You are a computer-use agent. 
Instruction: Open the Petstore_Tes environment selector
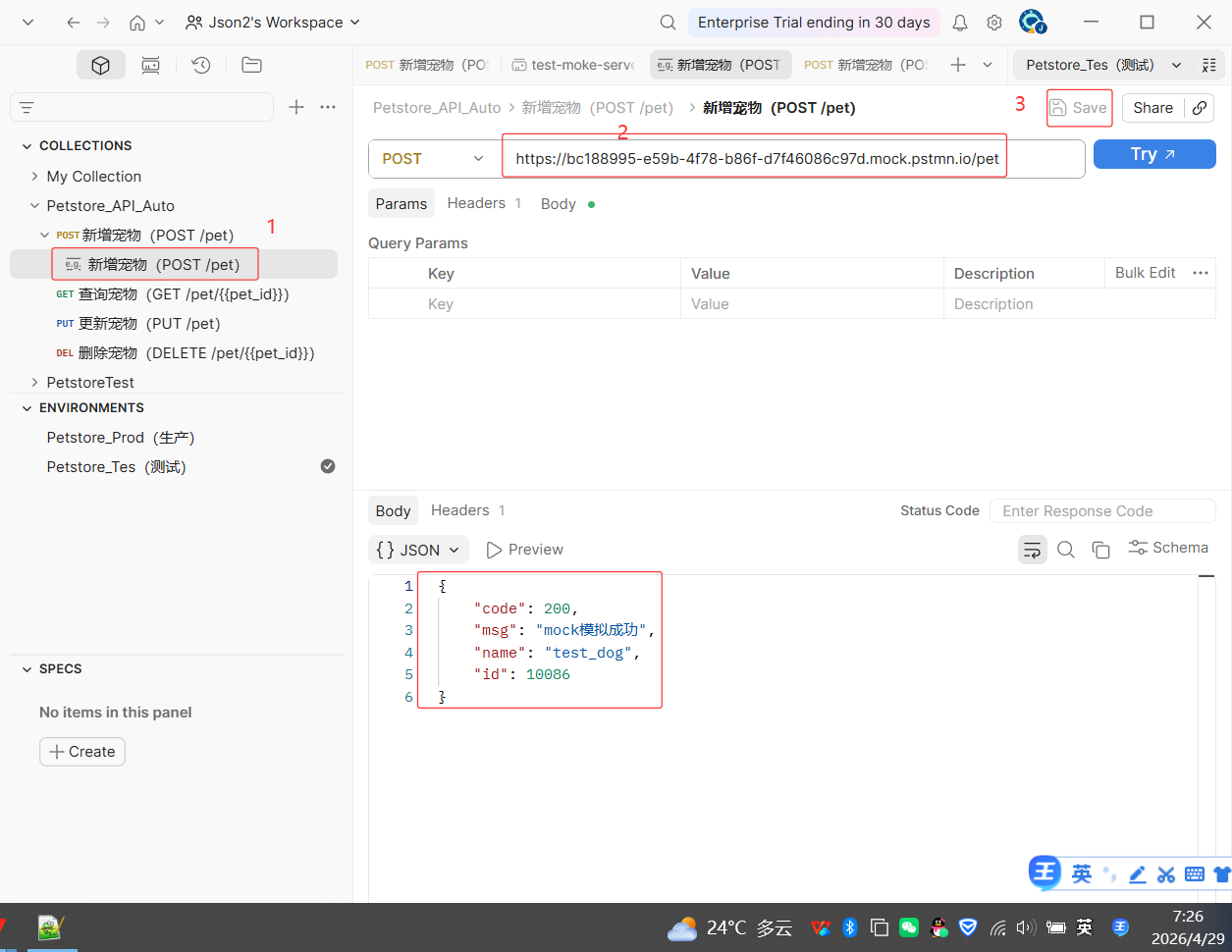point(1102,65)
